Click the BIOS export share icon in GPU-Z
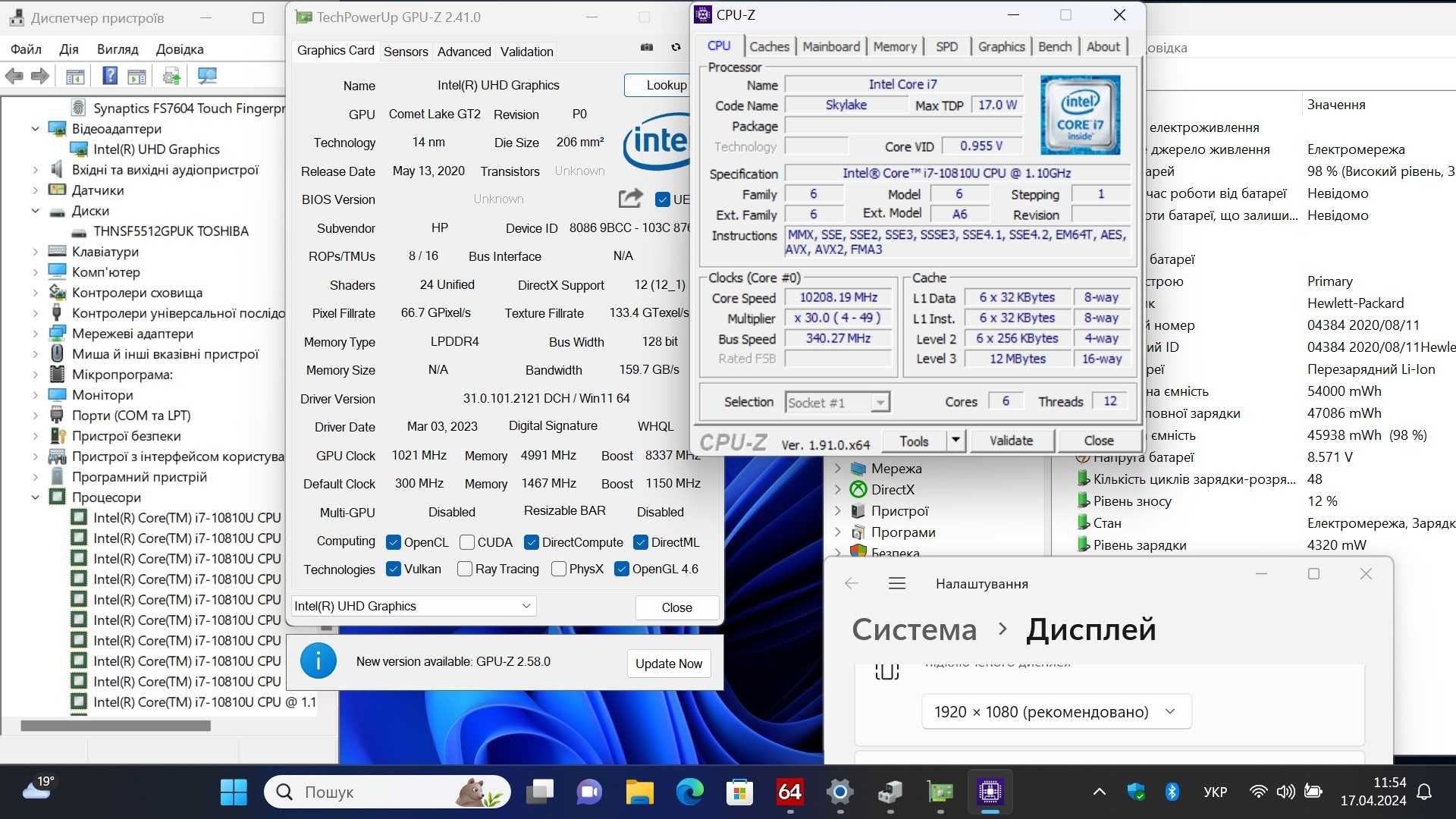This screenshot has height=819, width=1456. click(630, 199)
